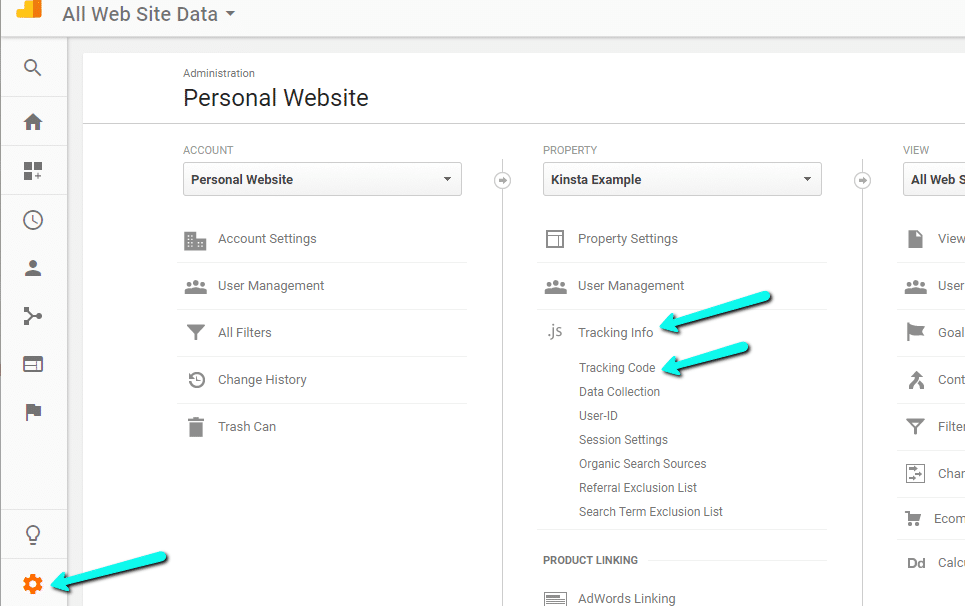Open All Web Site Data selector
Screen dimensions: 965x606
click(148, 14)
